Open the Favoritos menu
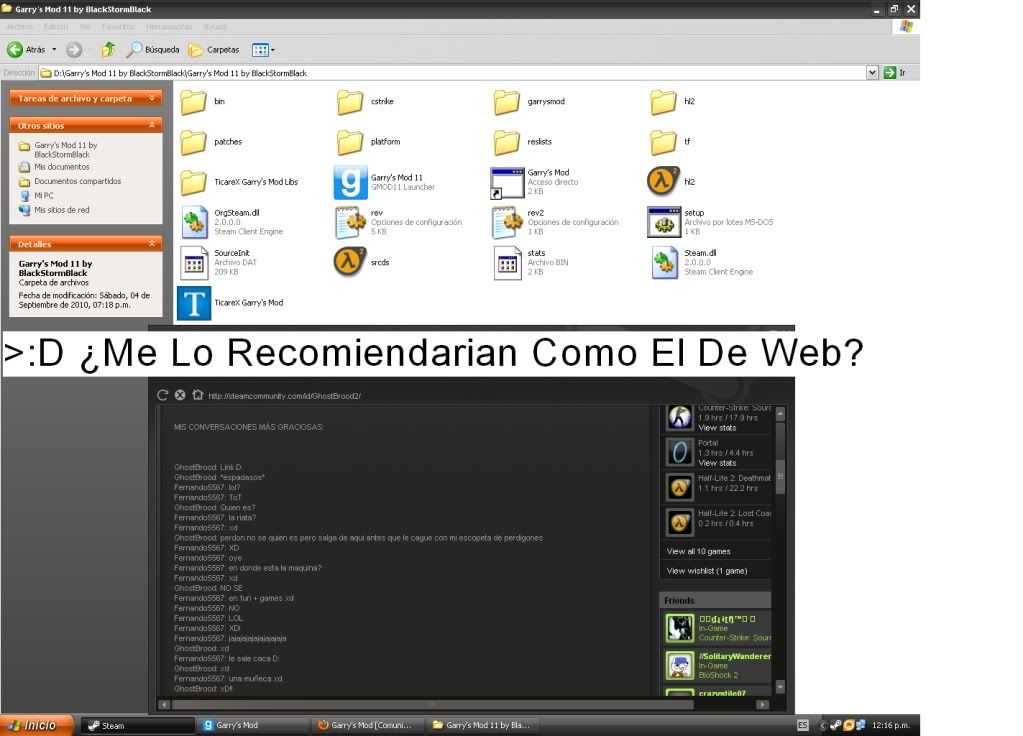This screenshot has height=736, width=1023. point(118,27)
